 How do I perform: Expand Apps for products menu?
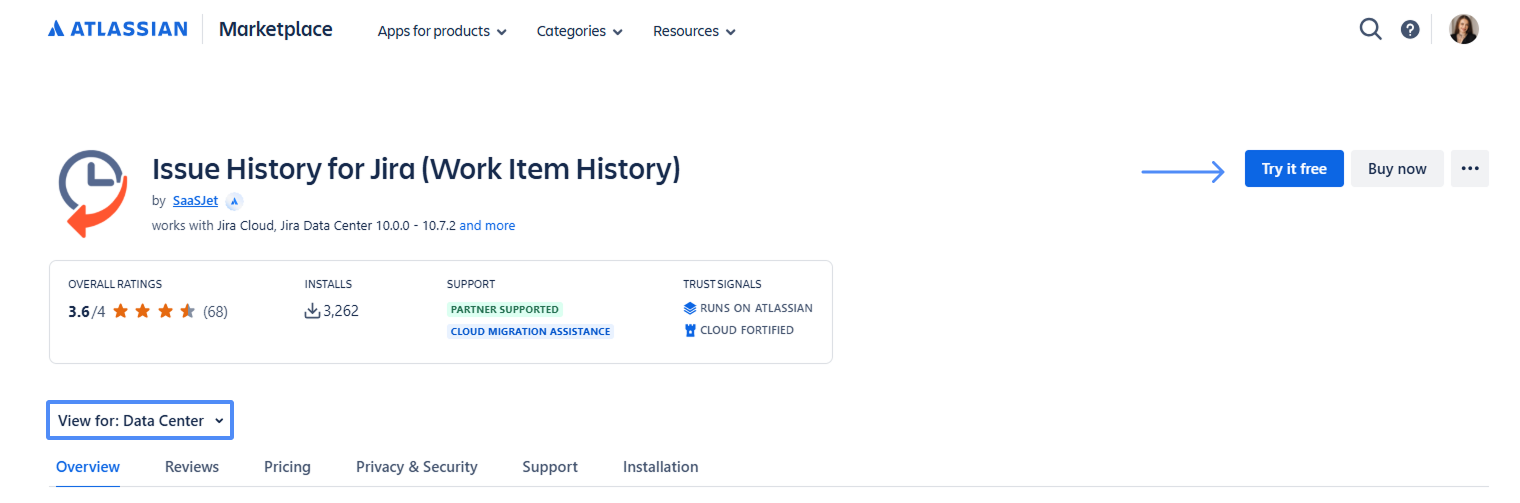click(x=442, y=31)
